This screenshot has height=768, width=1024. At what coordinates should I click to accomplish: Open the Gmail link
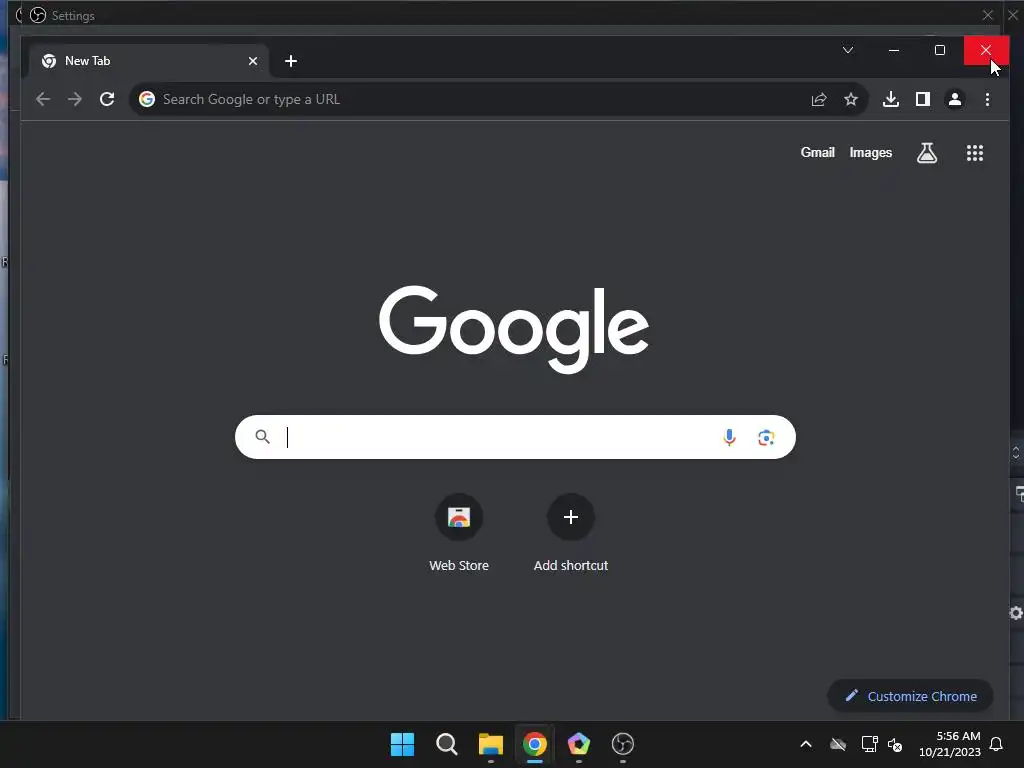click(818, 152)
